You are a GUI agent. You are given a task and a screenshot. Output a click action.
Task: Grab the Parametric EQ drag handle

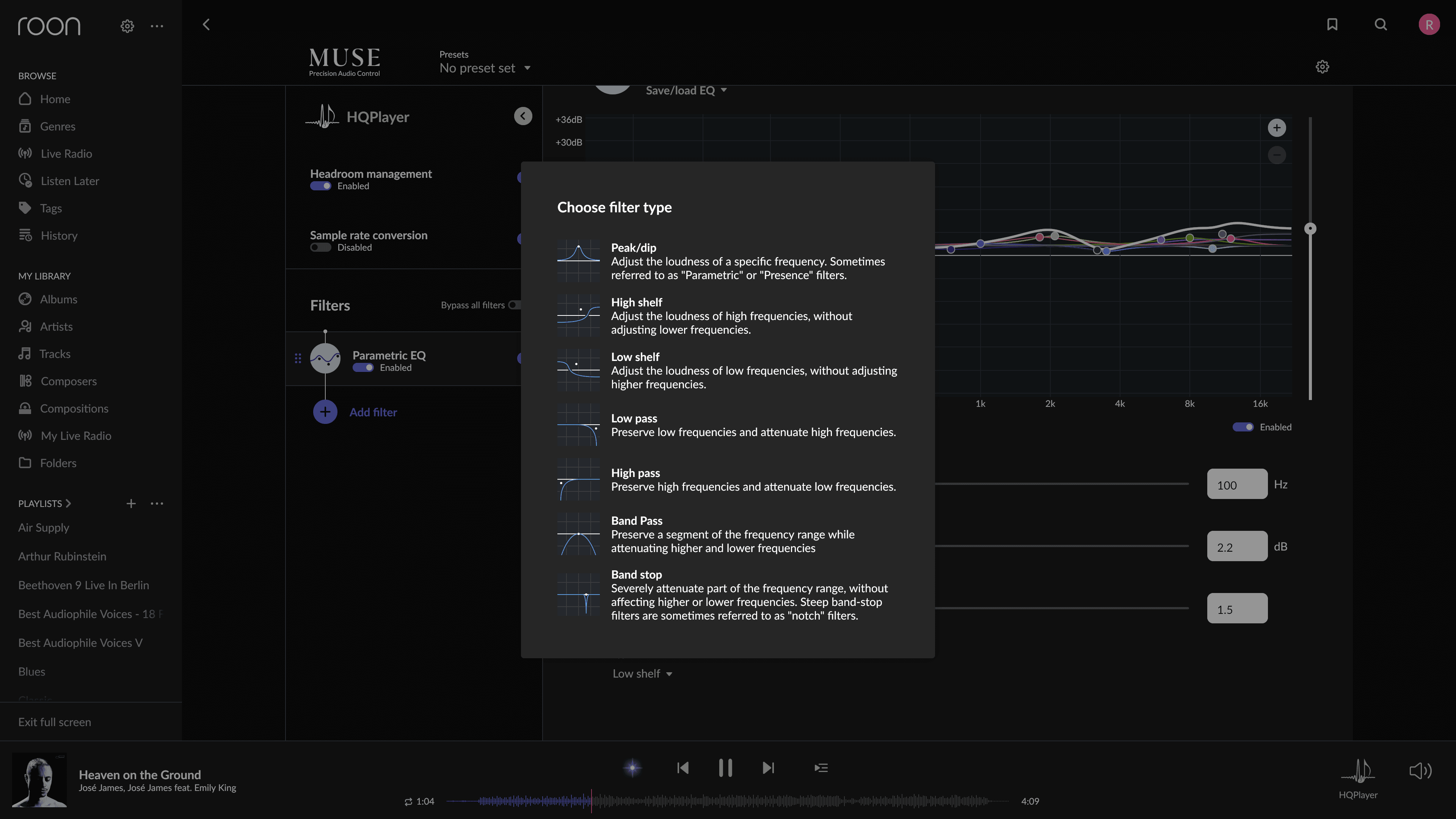[298, 358]
